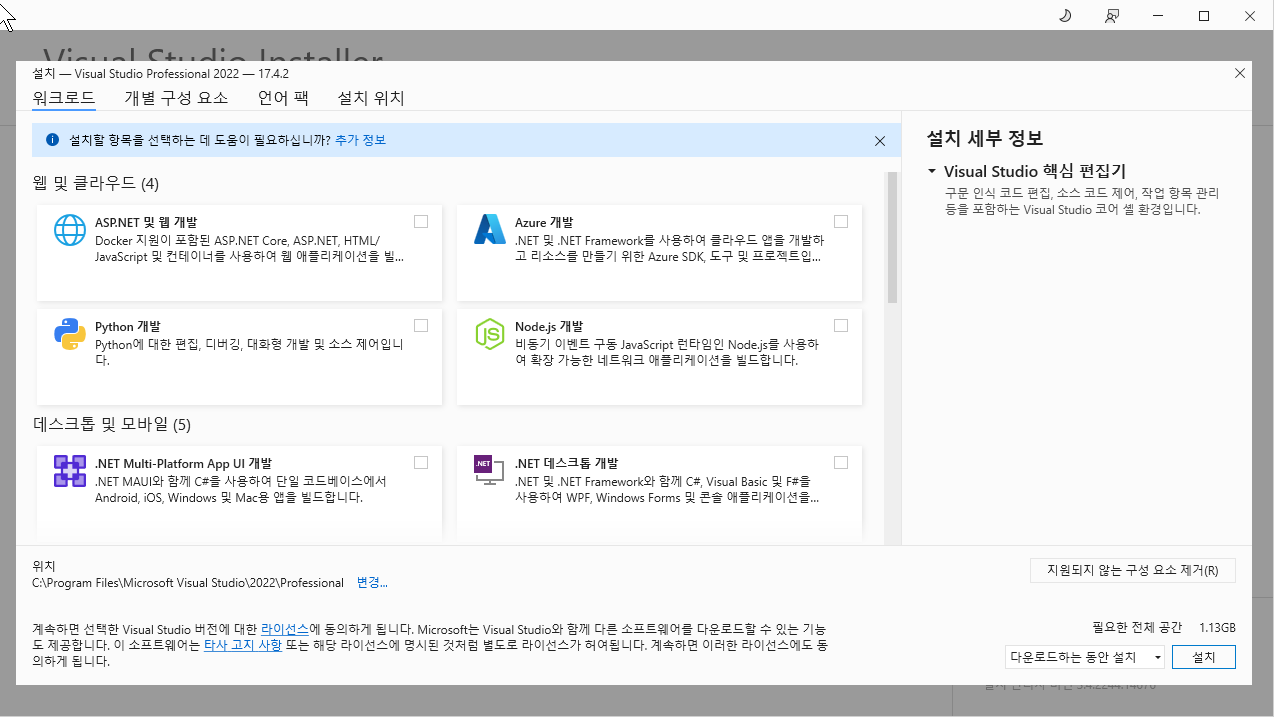This screenshot has height=717, width=1274.
Task: Click the Azure 개발 title text
Action: tap(544, 222)
